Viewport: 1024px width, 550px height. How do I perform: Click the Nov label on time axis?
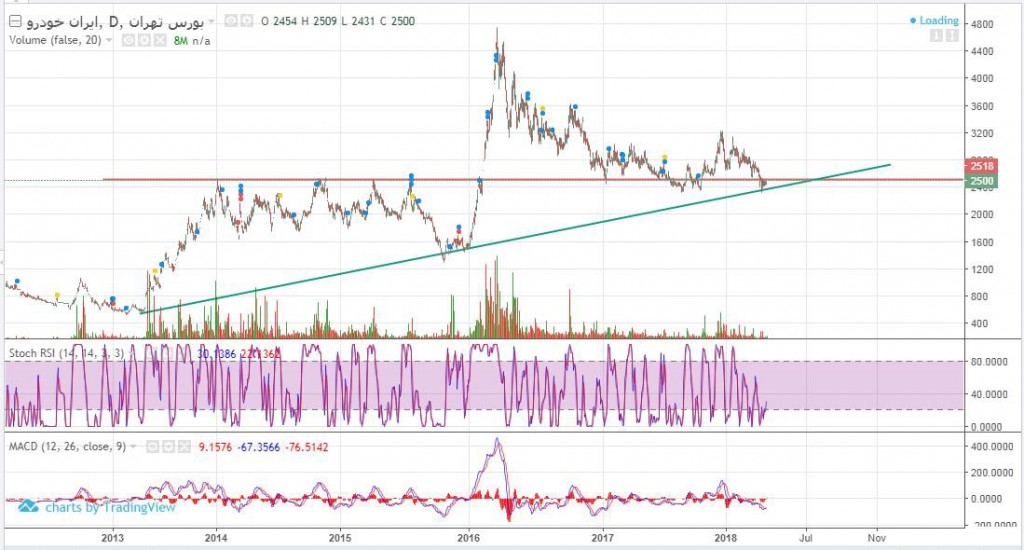pyautogui.click(x=876, y=538)
